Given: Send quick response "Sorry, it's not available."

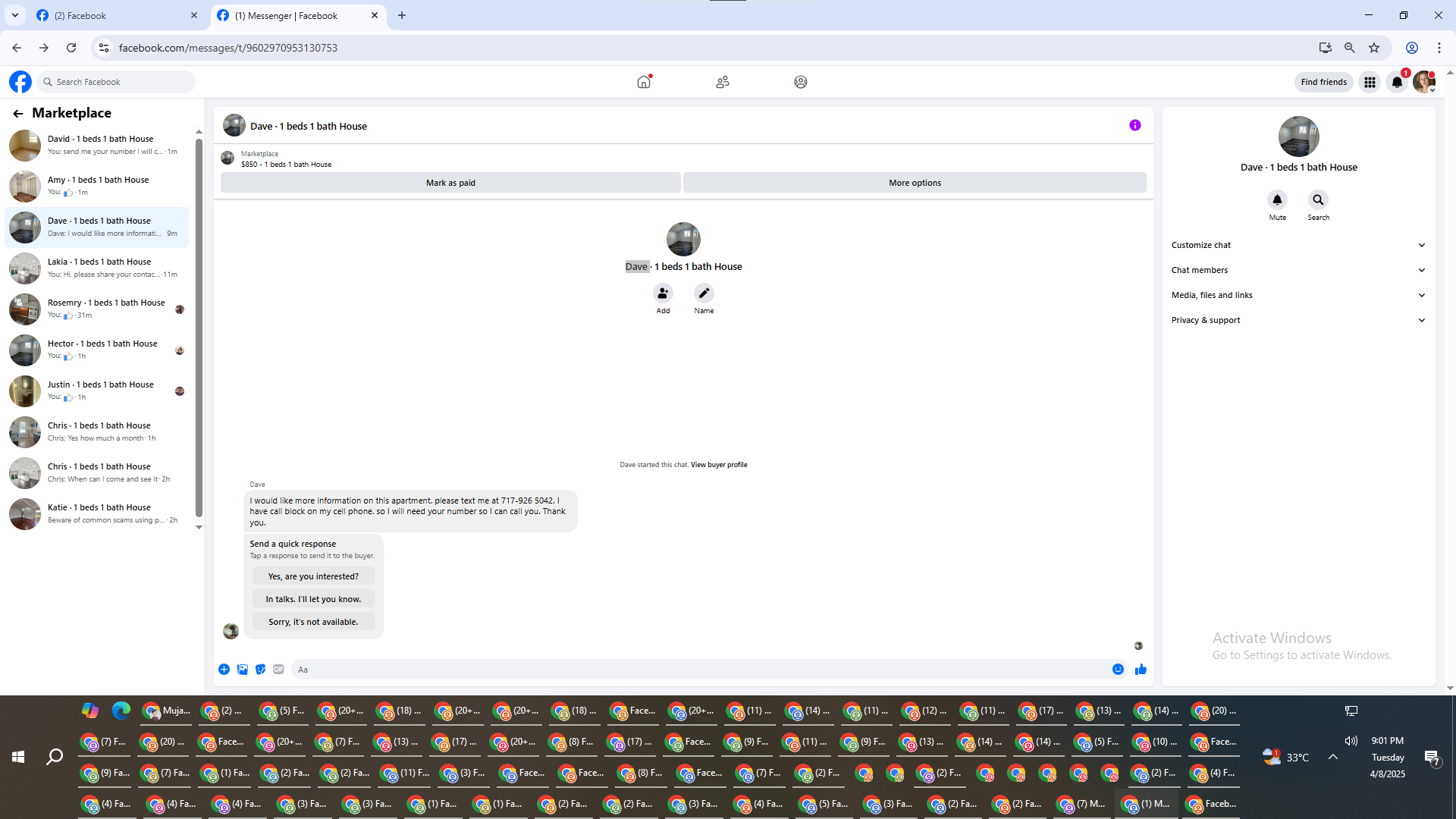Looking at the screenshot, I should (x=313, y=622).
